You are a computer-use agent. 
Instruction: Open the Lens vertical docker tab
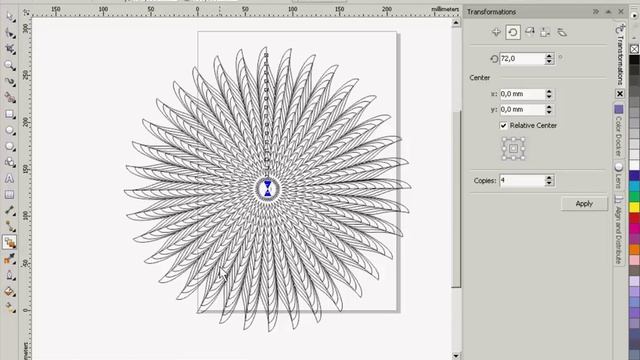coord(619,176)
